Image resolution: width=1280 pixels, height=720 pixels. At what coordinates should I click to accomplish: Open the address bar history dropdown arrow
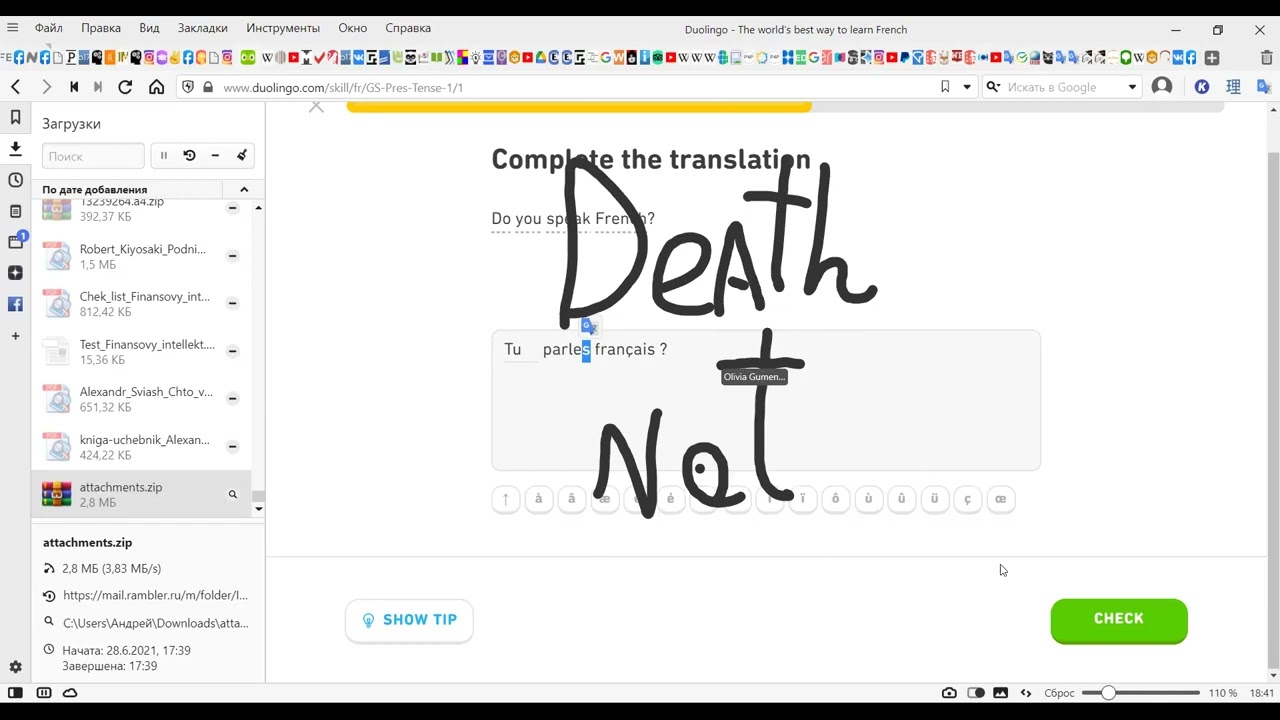pyautogui.click(x=967, y=87)
